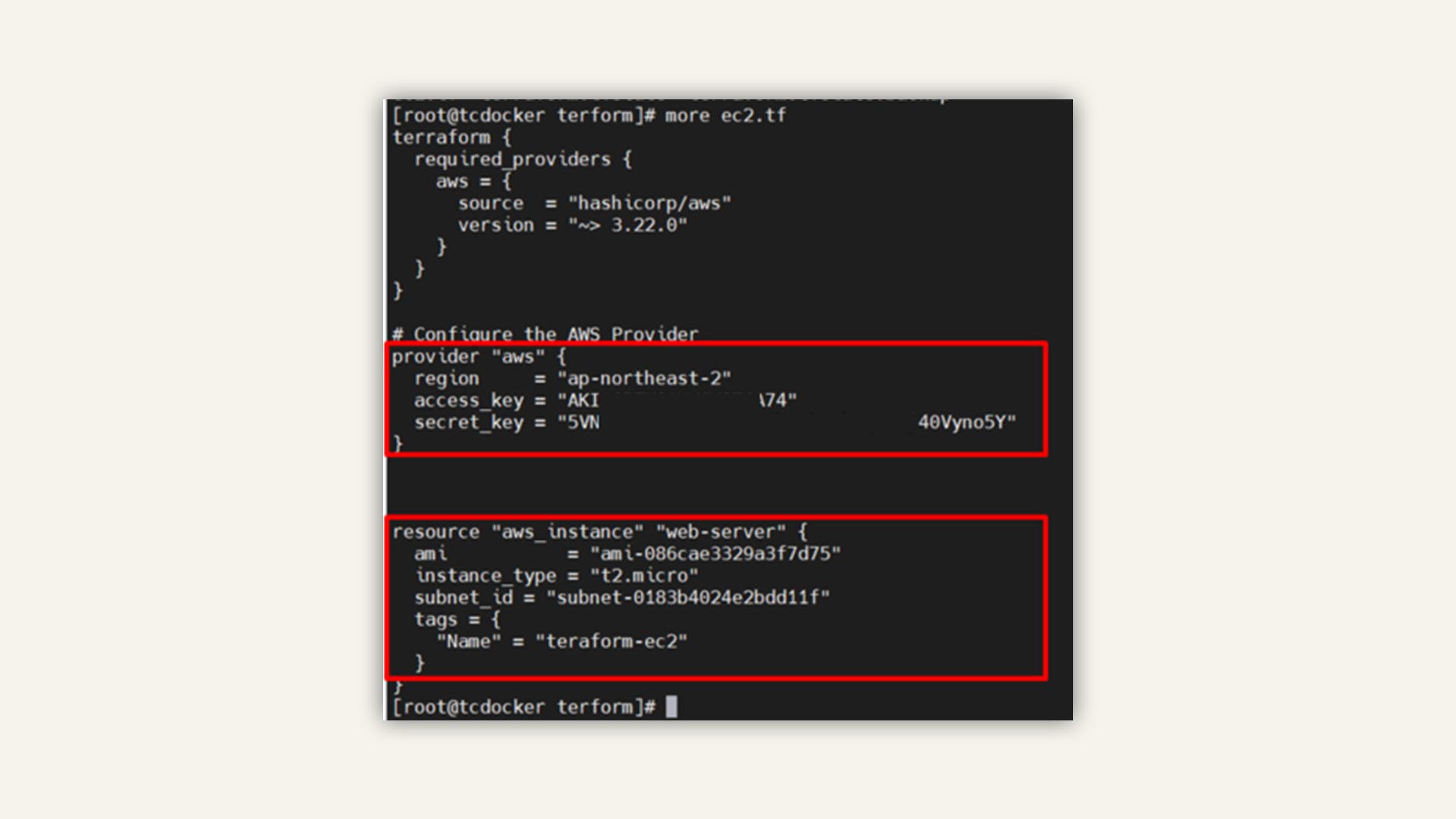This screenshot has width=1456, height=819.
Task: Click the access_key label
Action: click(x=469, y=400)
